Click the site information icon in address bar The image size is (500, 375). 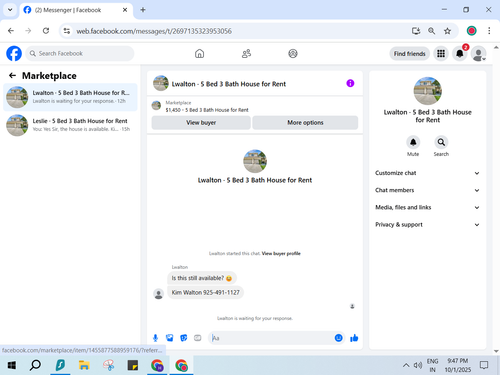click(x=67, y=31)
